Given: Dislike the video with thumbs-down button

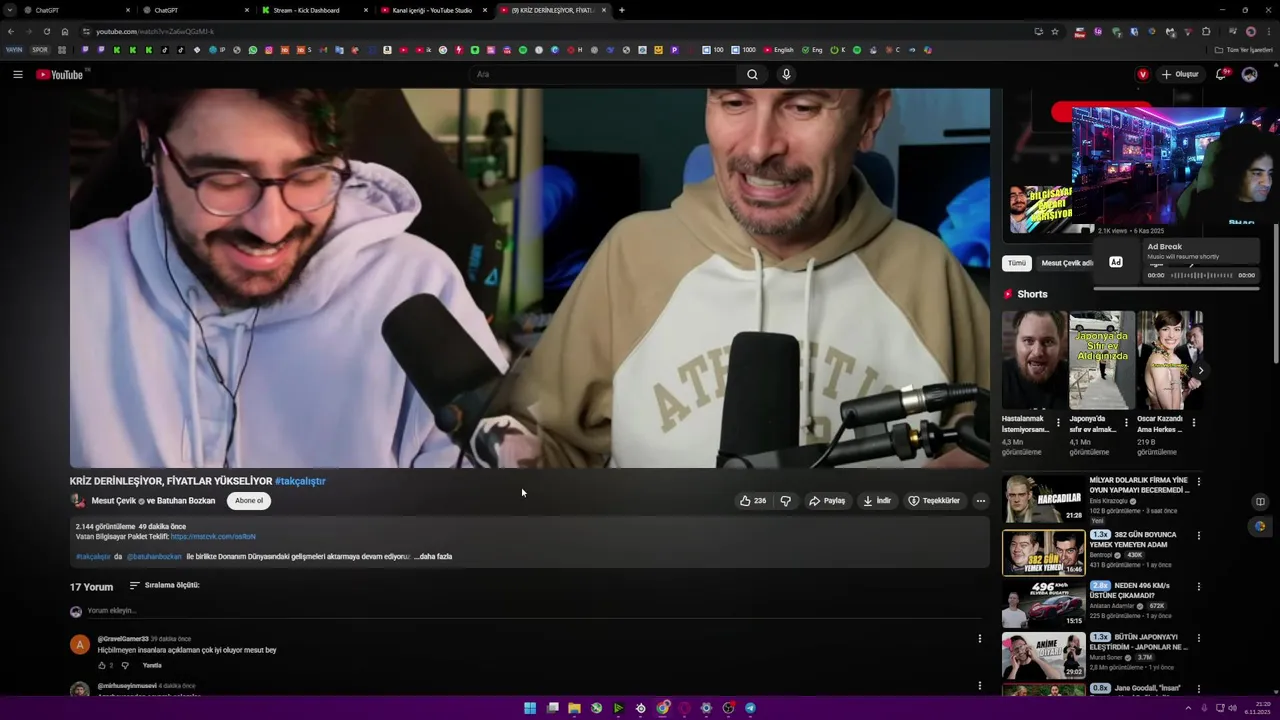Looking at the screenshot, I should pos(785,501).
